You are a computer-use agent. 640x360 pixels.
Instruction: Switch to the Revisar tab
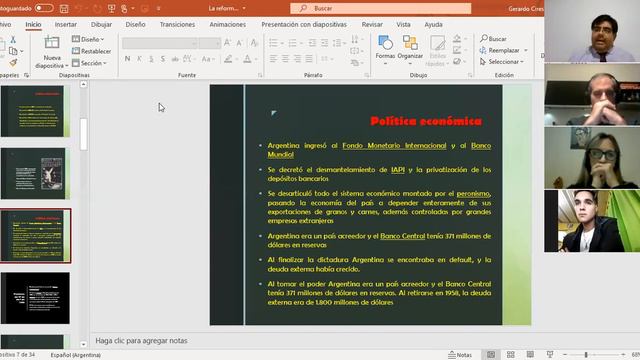tap(372, 24)
